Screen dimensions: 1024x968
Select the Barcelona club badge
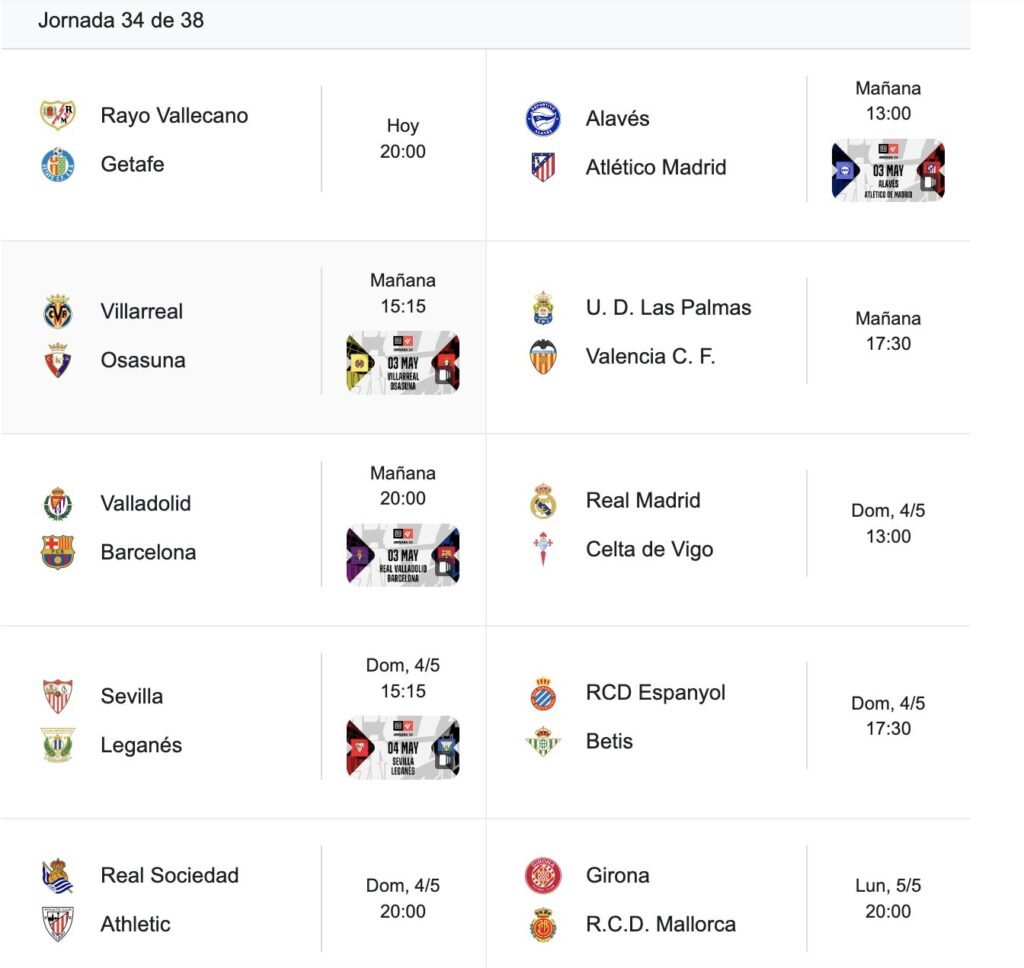[57, 552]
